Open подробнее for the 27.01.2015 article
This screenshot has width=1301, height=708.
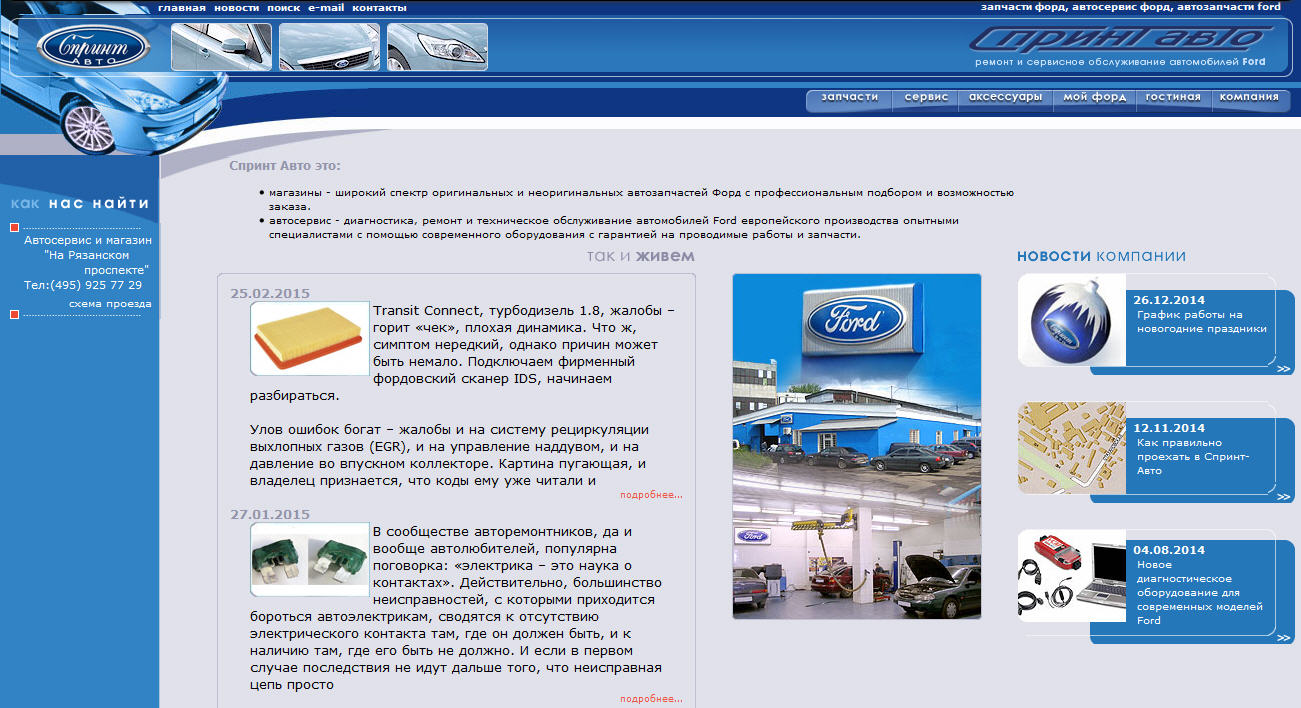pyautogui.click(x=651, y=699)
